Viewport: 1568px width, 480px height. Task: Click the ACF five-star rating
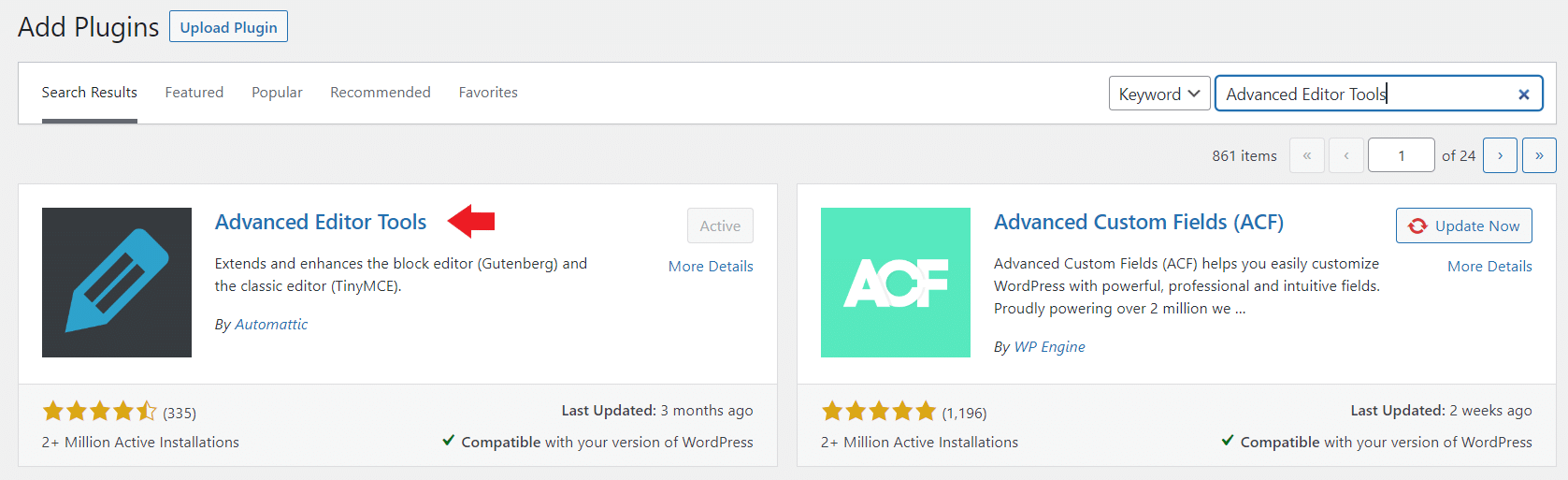[879, 411]
